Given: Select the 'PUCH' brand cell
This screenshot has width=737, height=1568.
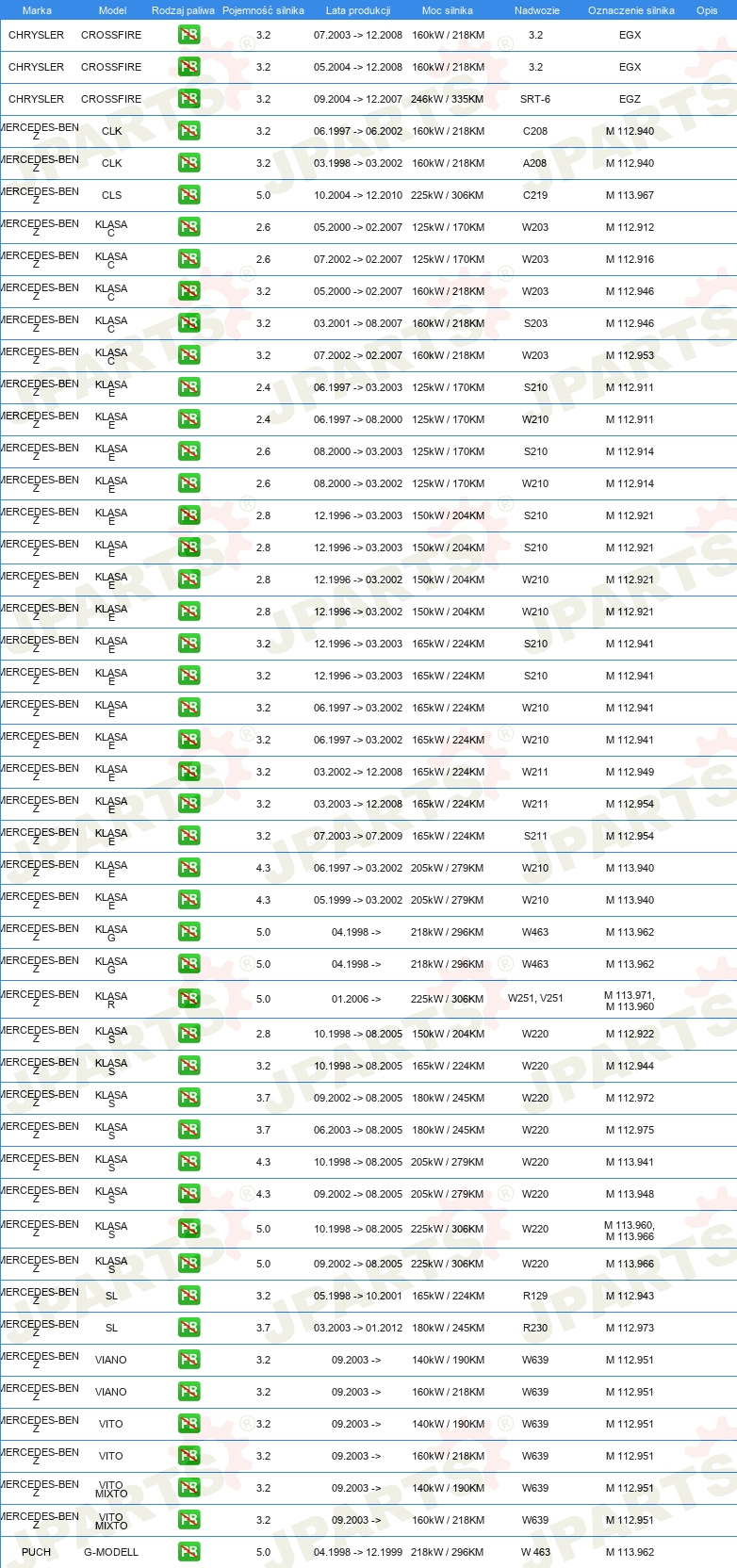Looking at the screenshot, I should point(36,1552).
